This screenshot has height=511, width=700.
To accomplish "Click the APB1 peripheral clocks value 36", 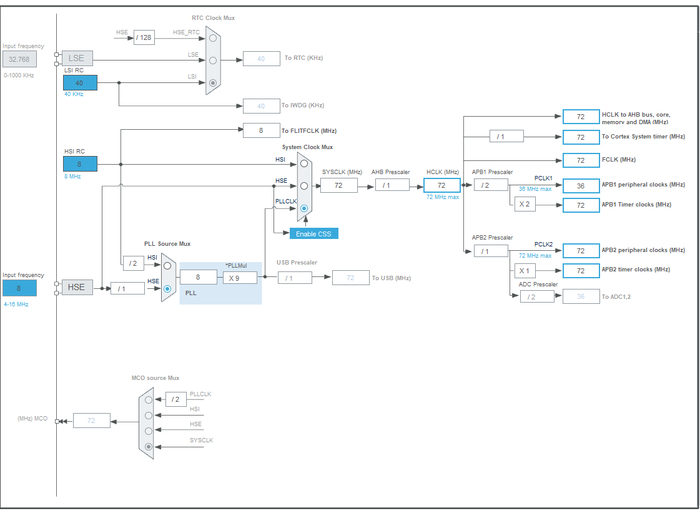I will [581, 186].
